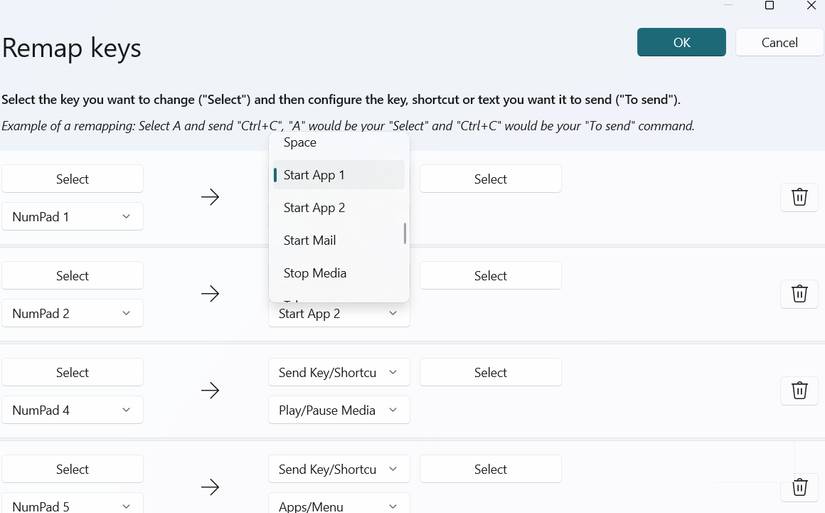Pick Stop Media from the key list
The height and width of the screenshot is (513, 825).
(x=338, y=273)
